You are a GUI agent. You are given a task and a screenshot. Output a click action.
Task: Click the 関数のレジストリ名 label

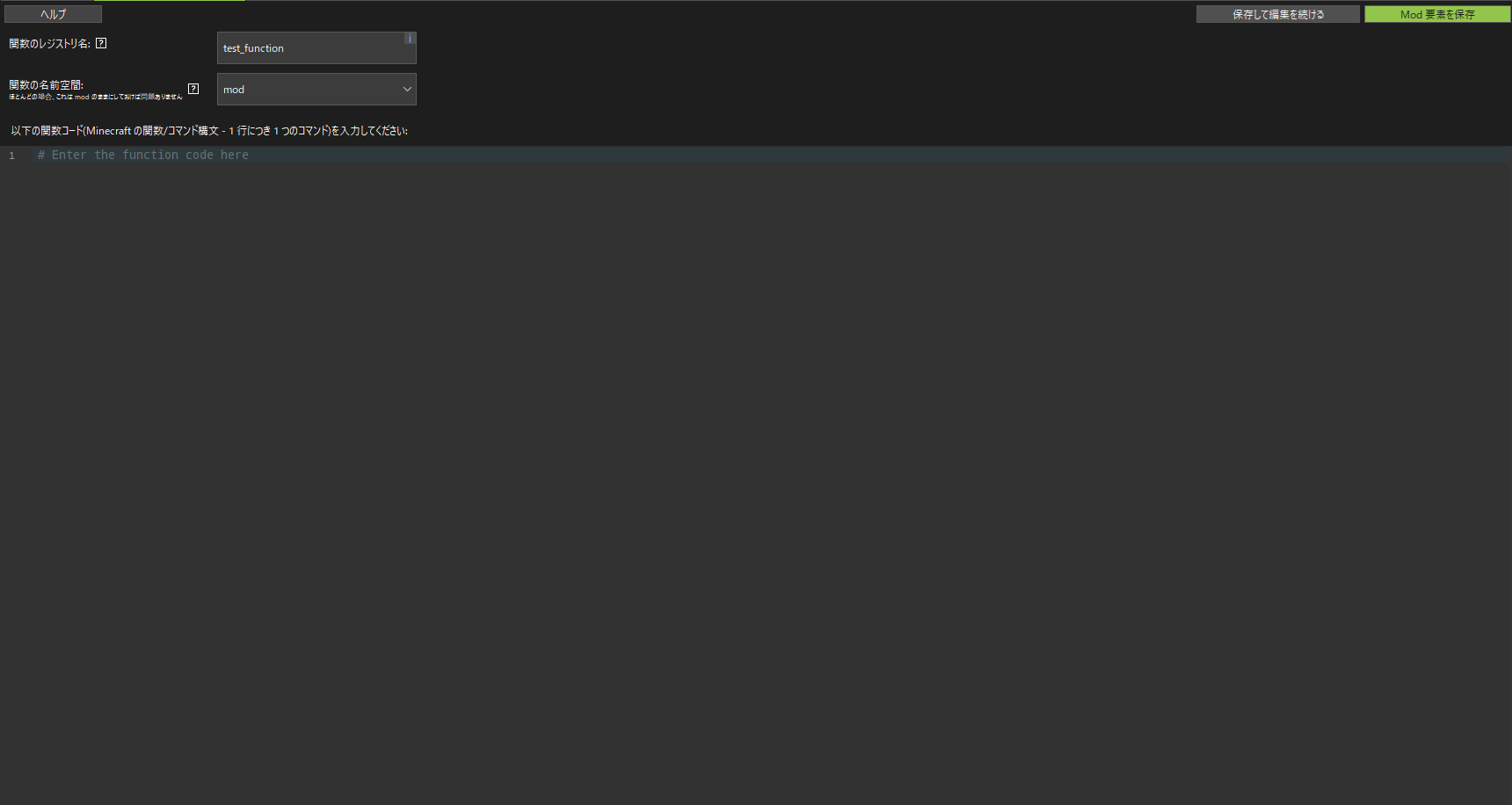coord(49,43)
